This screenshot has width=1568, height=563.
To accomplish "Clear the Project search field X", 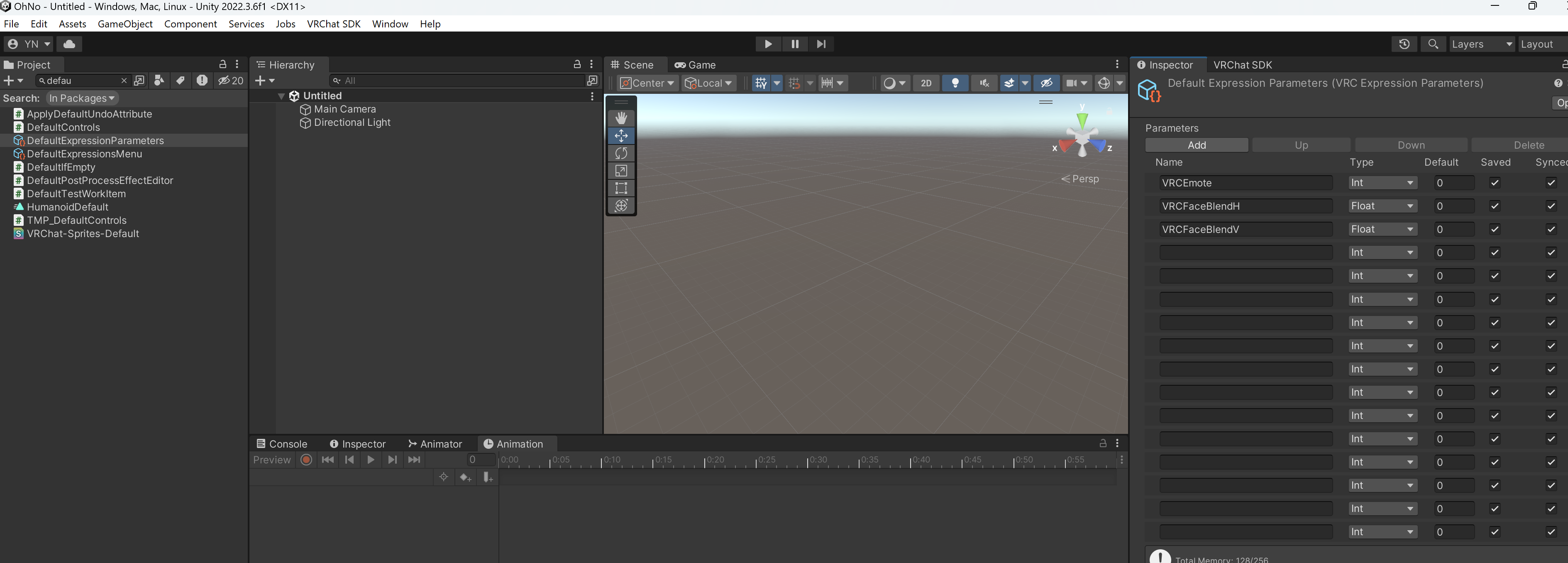I will tap(124, 81).
